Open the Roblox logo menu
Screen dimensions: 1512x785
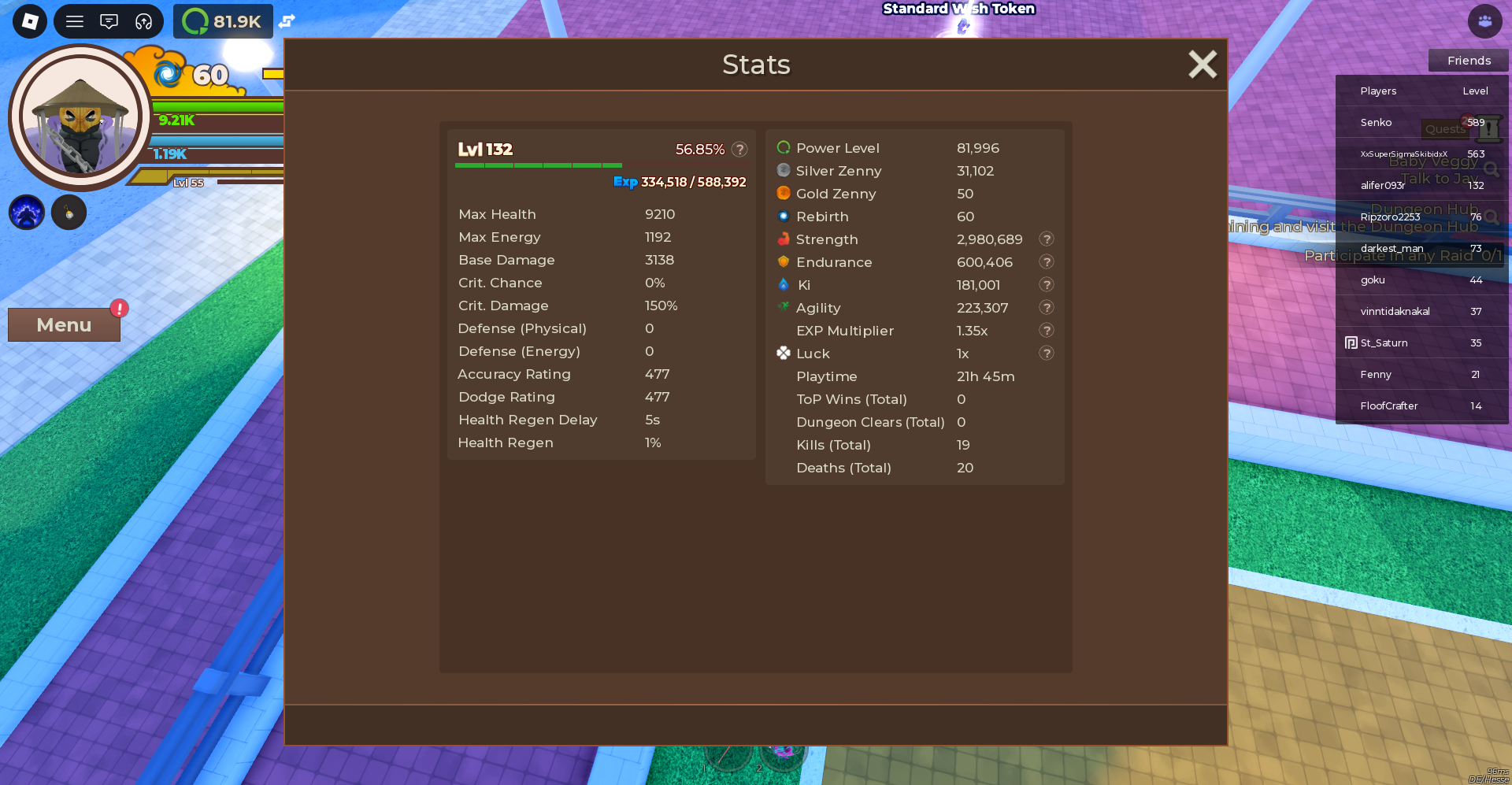(x=30, y=21)
